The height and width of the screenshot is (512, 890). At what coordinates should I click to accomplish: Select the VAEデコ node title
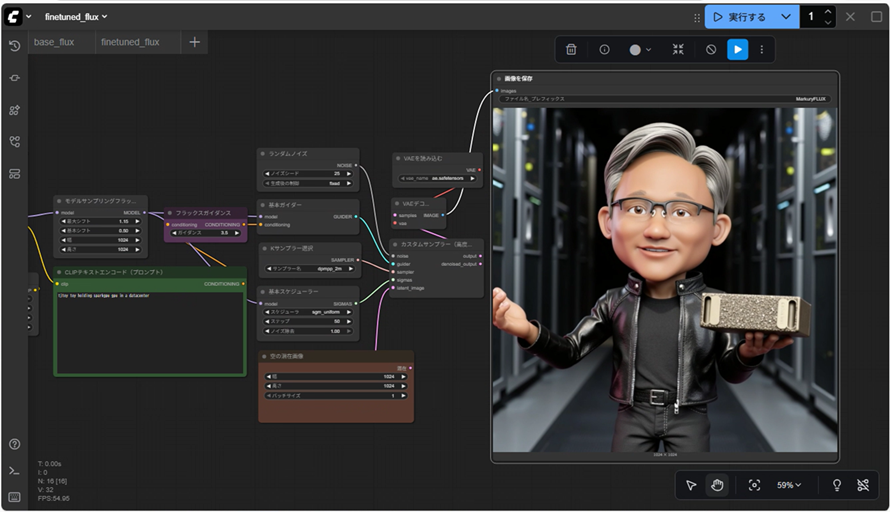[415, 203]
